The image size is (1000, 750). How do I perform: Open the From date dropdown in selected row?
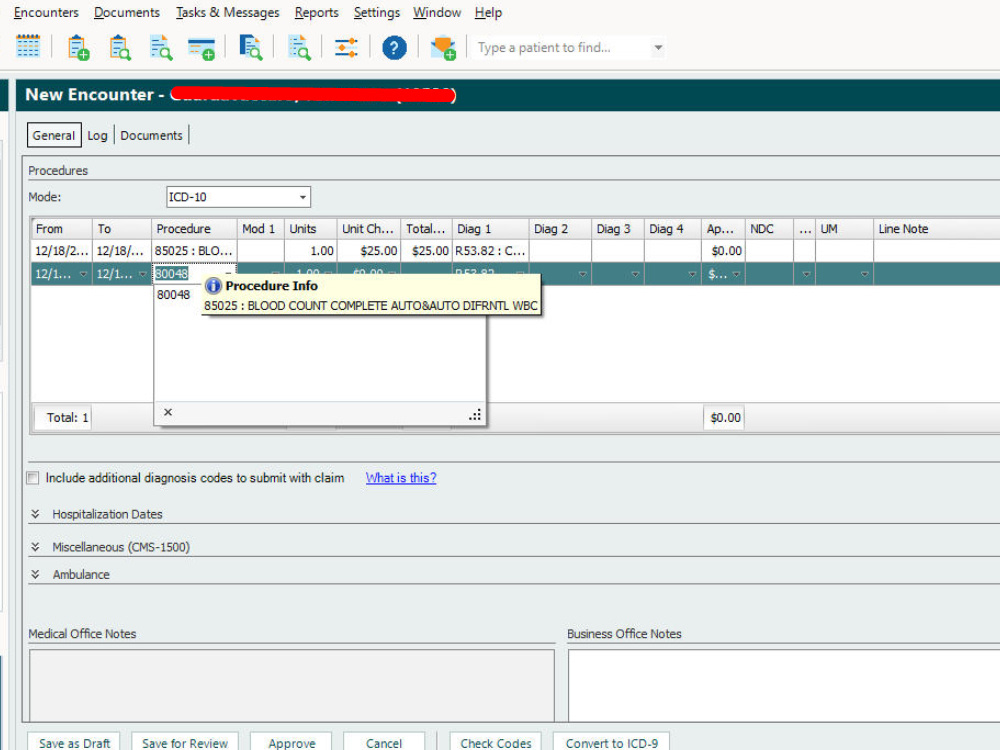click(x=84, y=274)
